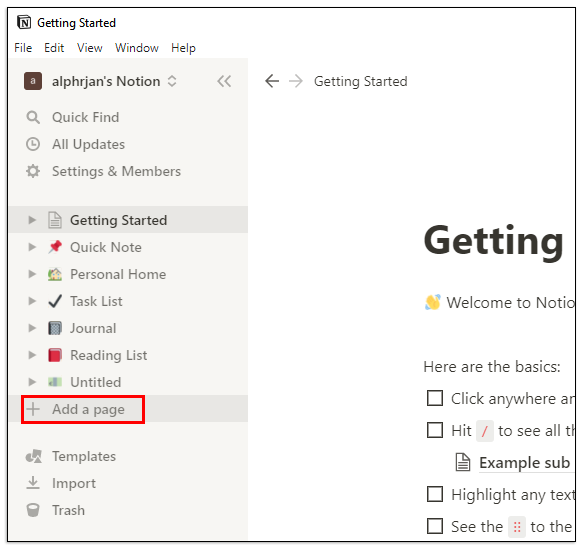Click the Import download icon
Screen dimensions: 584x550
pyautogui.click(x=33, y=483)
